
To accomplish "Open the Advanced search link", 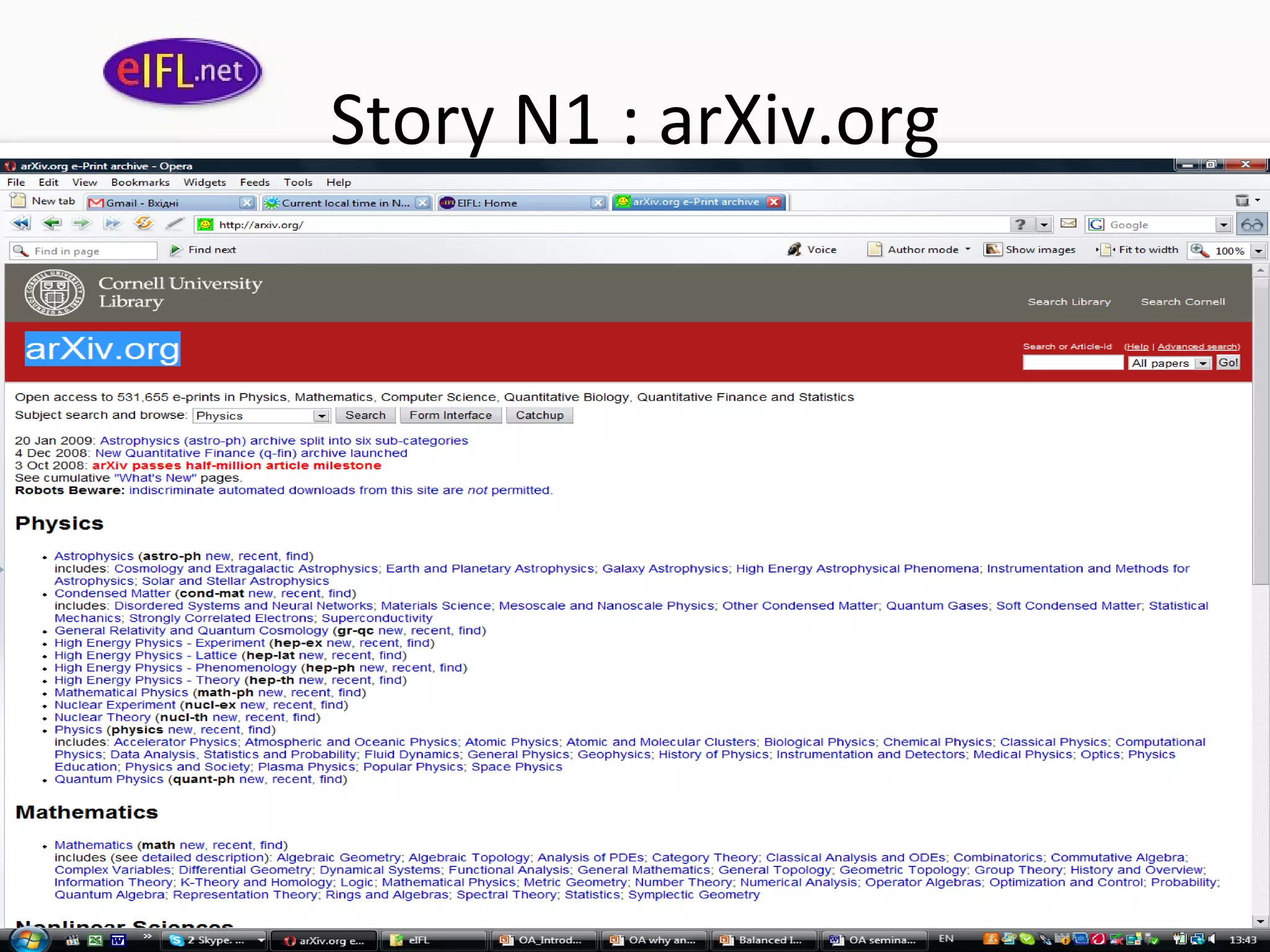I will (1197, 346).
